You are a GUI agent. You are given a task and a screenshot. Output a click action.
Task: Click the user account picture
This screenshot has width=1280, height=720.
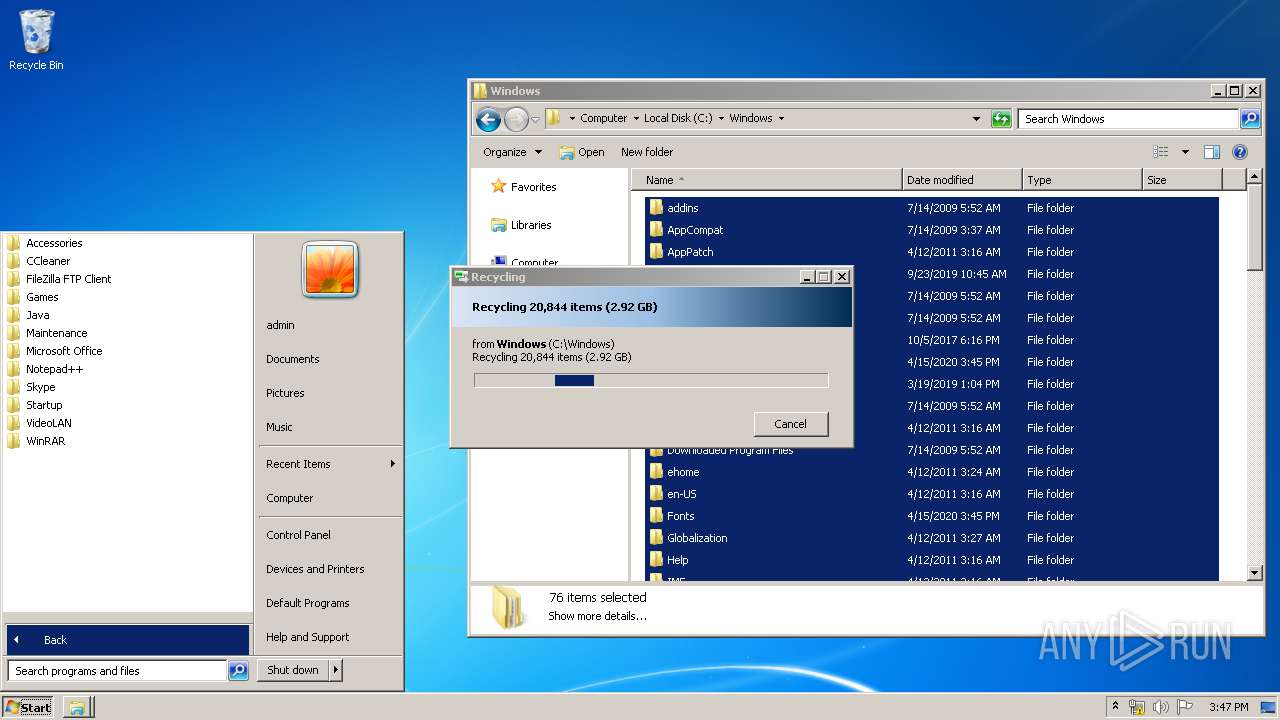329,269
